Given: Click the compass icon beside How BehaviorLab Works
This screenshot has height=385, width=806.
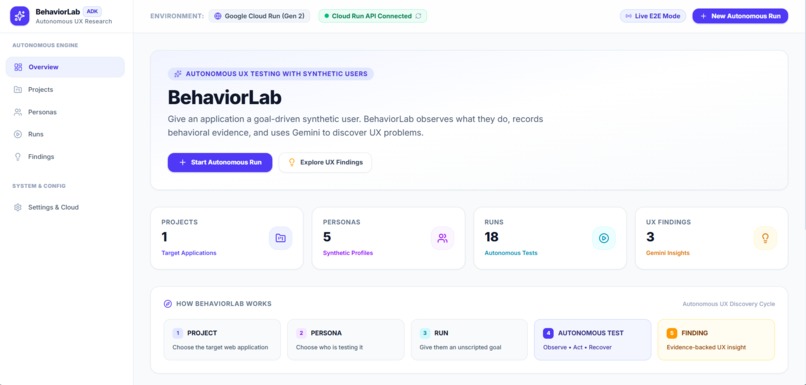Looking at the screenshot, I should (x=168, y=304).
